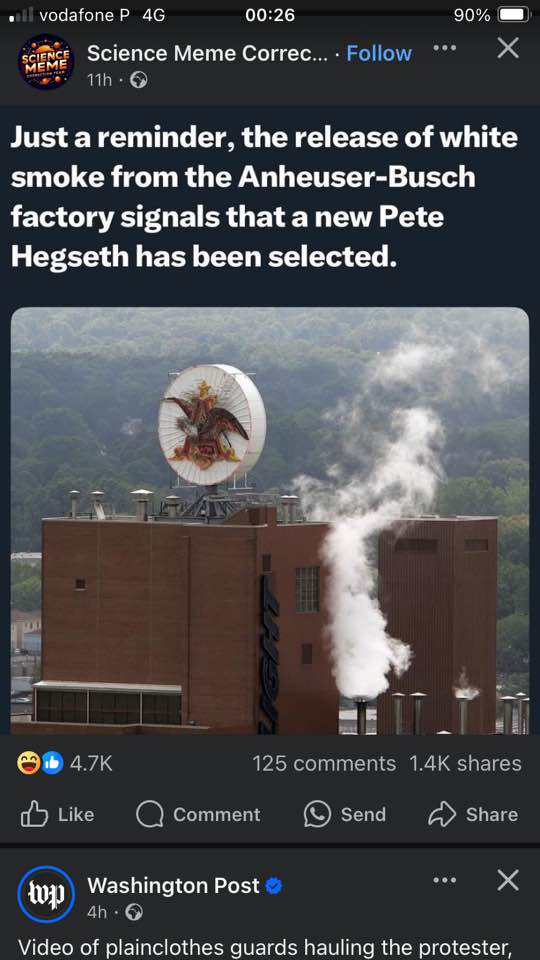This screenshot has height=960, width=540.
Task: Send the post via WhatsApp
Action: tap(345, 814)
